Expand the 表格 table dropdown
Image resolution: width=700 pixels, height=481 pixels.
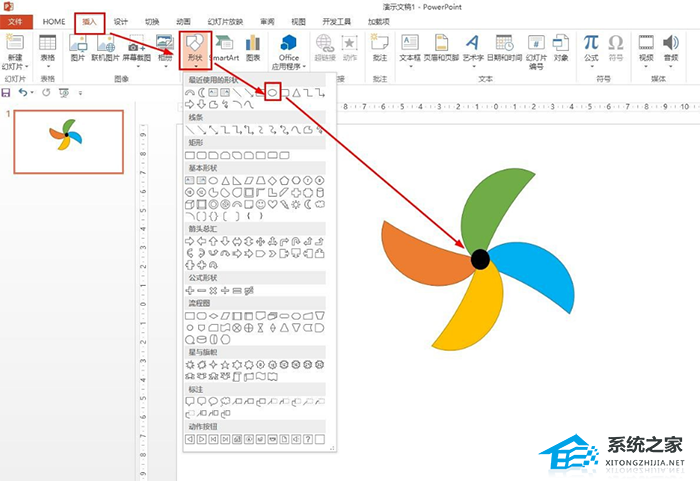click(x=48, y=67)
